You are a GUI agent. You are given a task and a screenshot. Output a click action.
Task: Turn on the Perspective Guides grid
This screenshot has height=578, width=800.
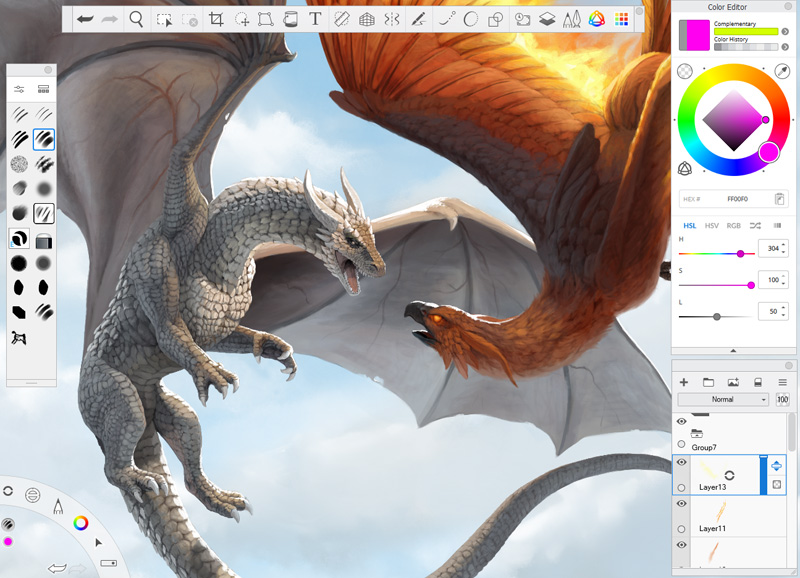[x=367, y=20]
